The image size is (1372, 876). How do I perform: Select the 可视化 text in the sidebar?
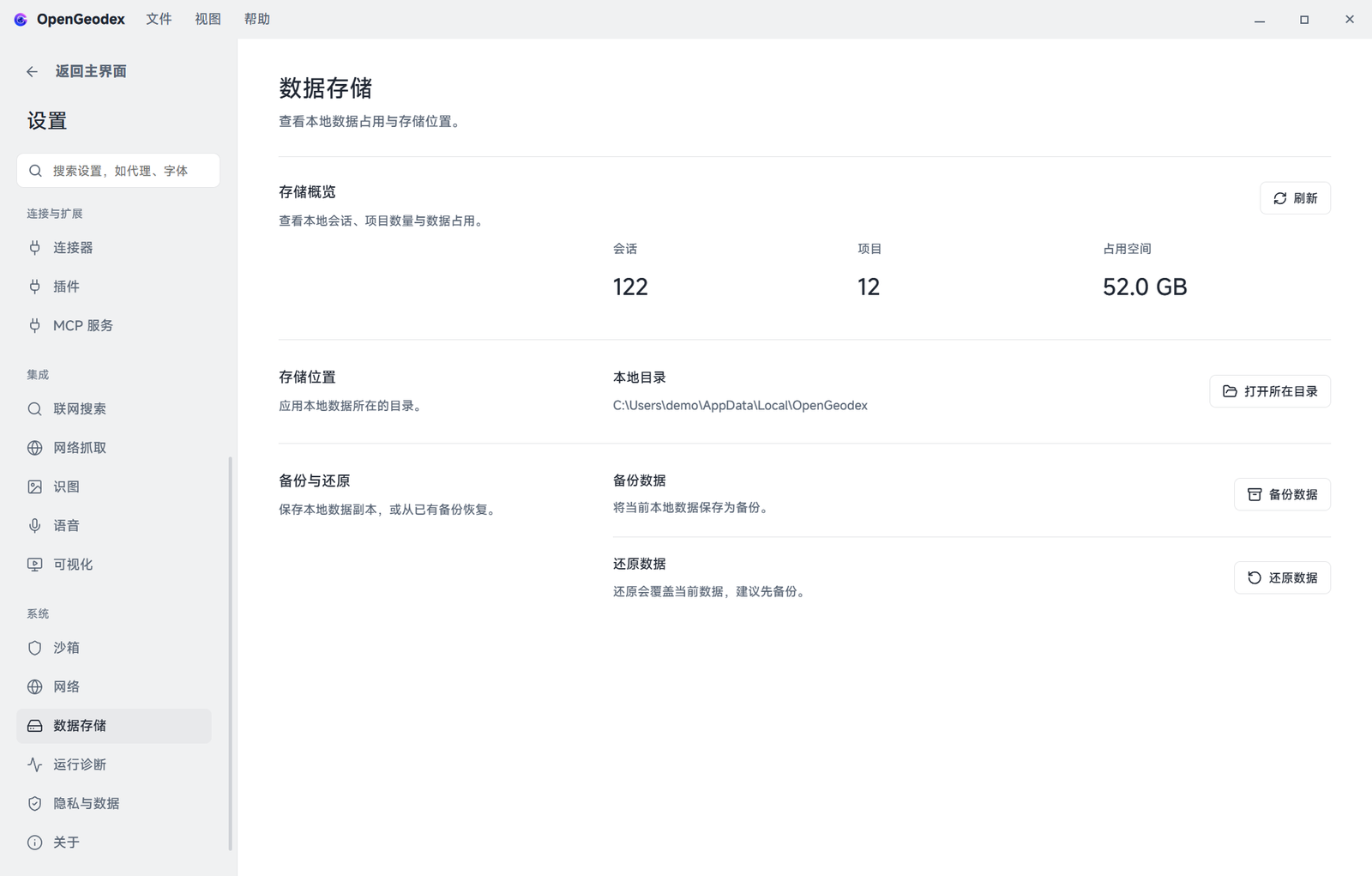[x=73, y=565]
